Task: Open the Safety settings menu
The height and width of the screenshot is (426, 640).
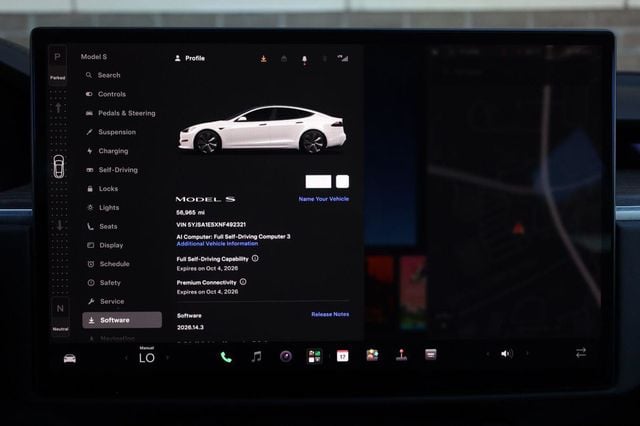Action: click(104, 283)
